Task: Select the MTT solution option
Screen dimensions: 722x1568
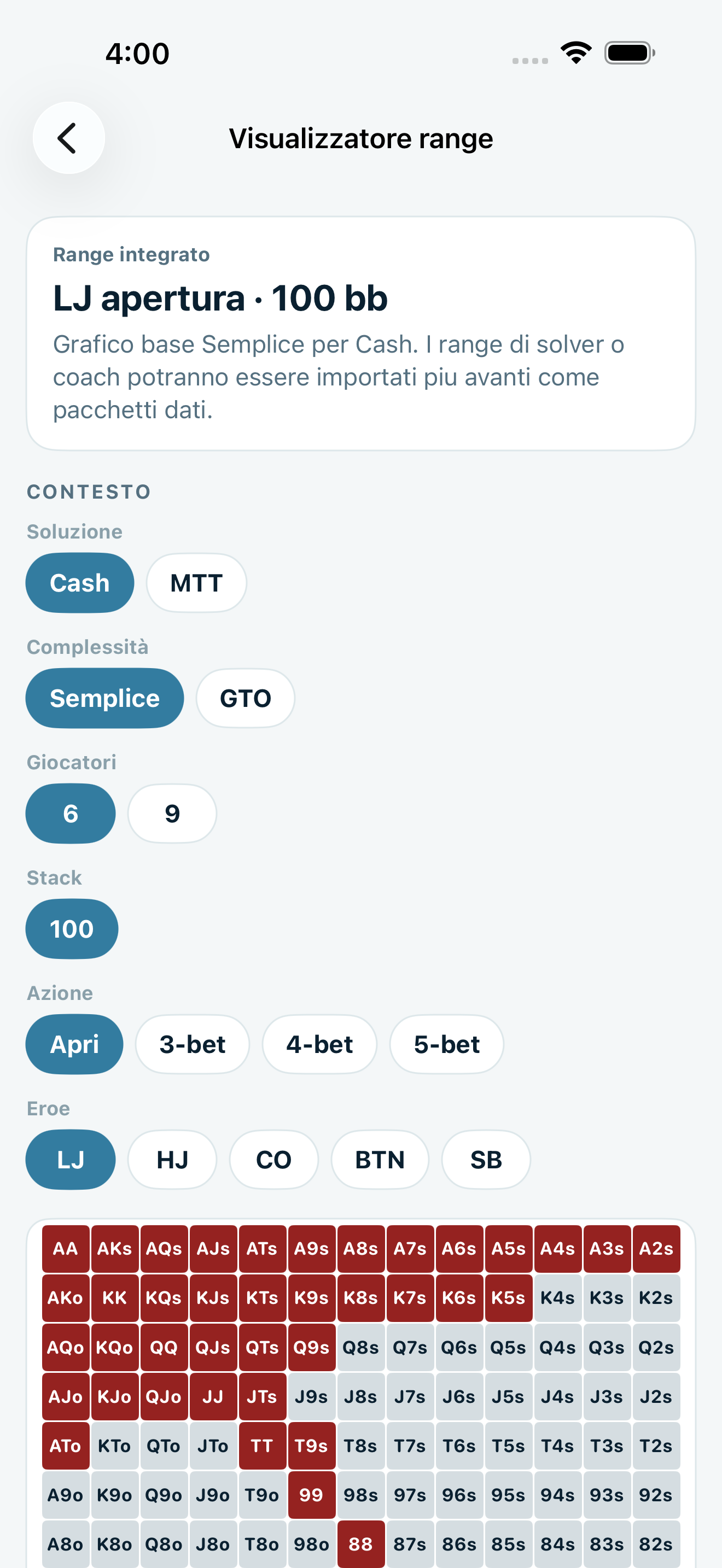Action: pos(196,582)
